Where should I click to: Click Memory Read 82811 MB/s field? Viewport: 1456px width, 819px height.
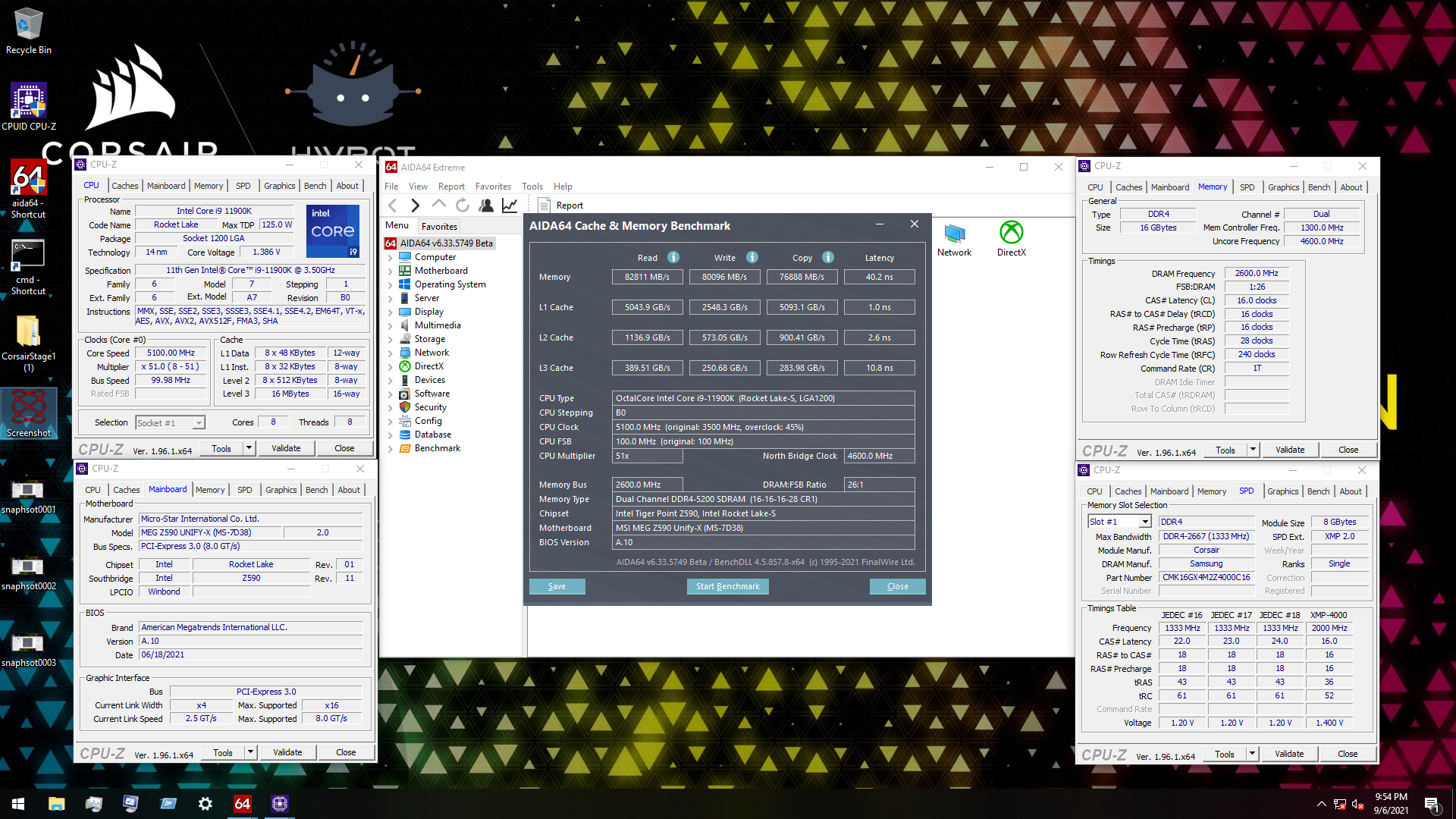pyautogui.click(x=647, y=277)
